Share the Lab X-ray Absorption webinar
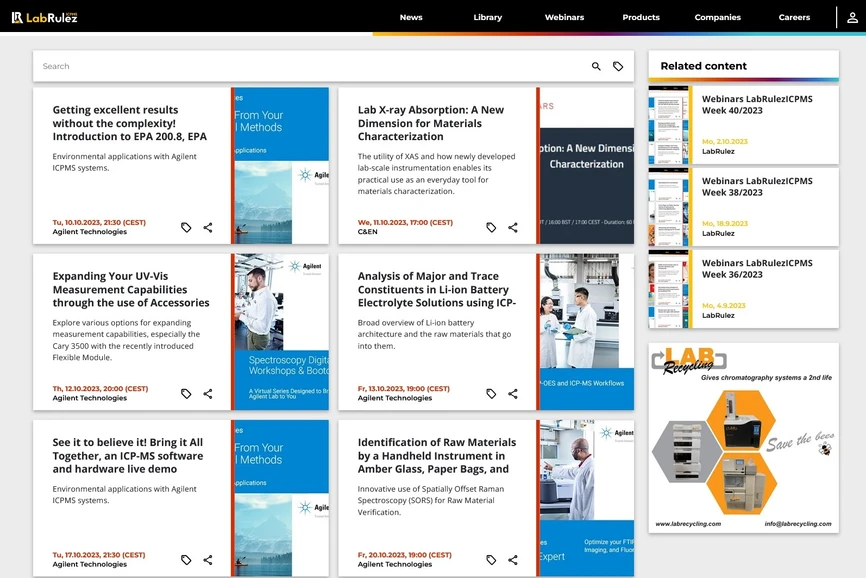Screen dimensions: 866x578 coord(513,227)
